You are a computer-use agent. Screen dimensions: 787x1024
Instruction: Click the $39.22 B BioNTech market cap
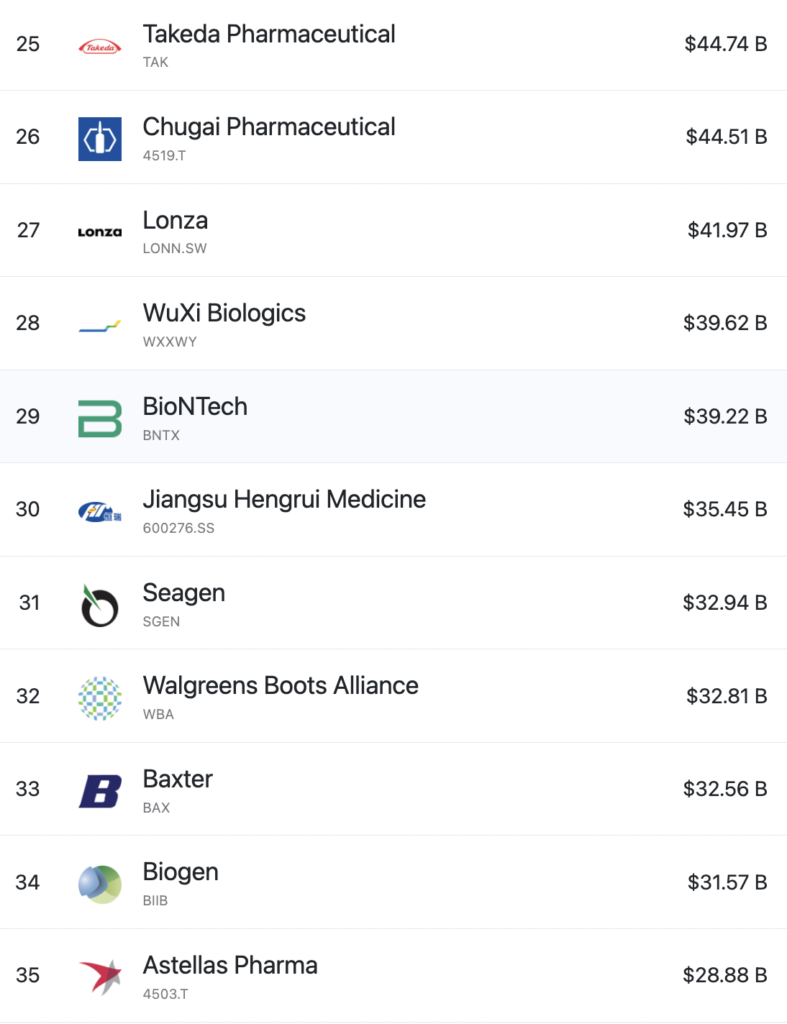[725, 416]
